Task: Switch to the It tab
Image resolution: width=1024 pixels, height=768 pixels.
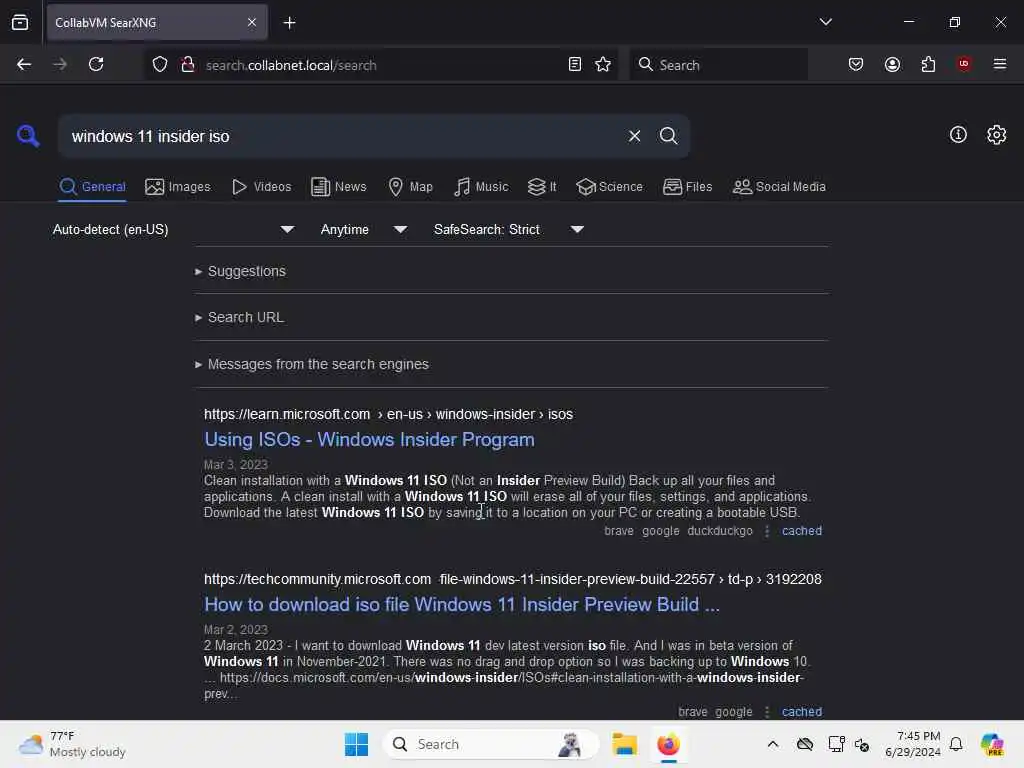Action: 541,187
